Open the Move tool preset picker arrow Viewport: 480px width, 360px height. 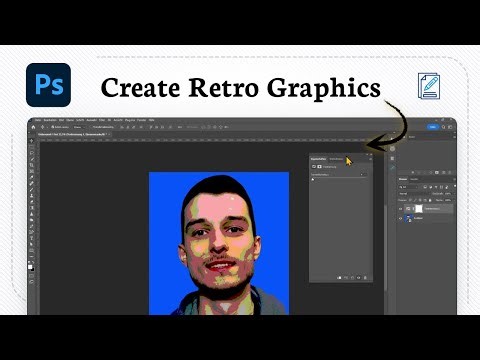tap(47, 127)
